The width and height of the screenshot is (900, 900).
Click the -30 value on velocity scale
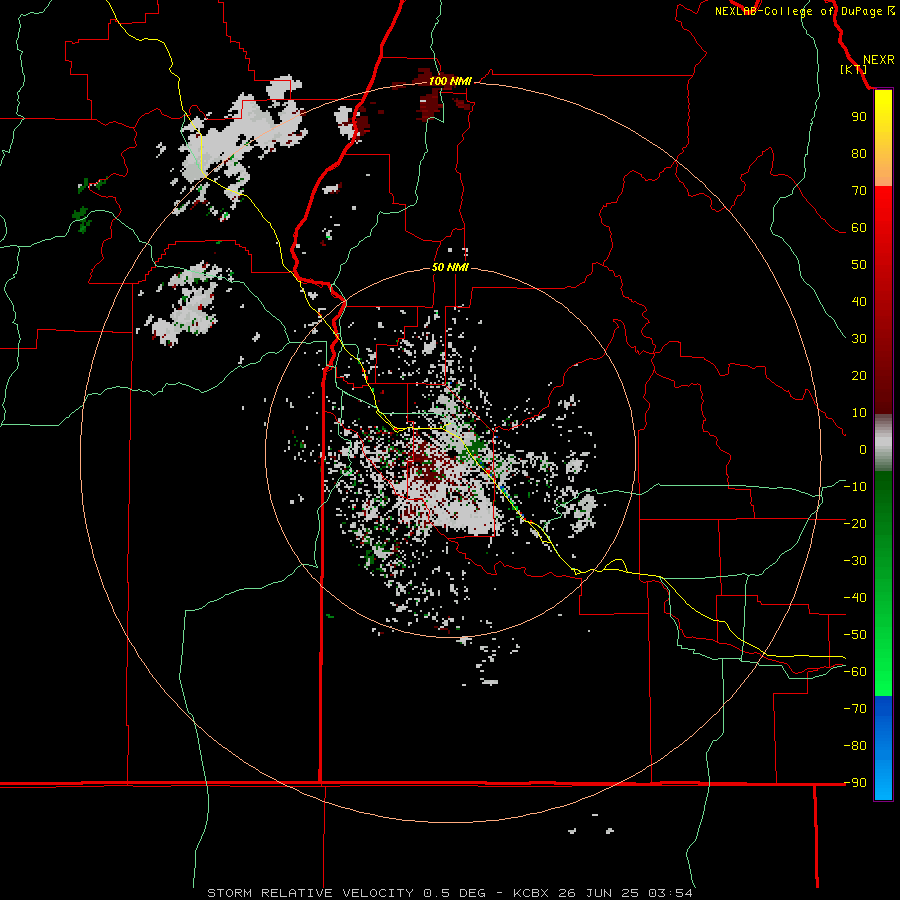[x=855, y=561]
